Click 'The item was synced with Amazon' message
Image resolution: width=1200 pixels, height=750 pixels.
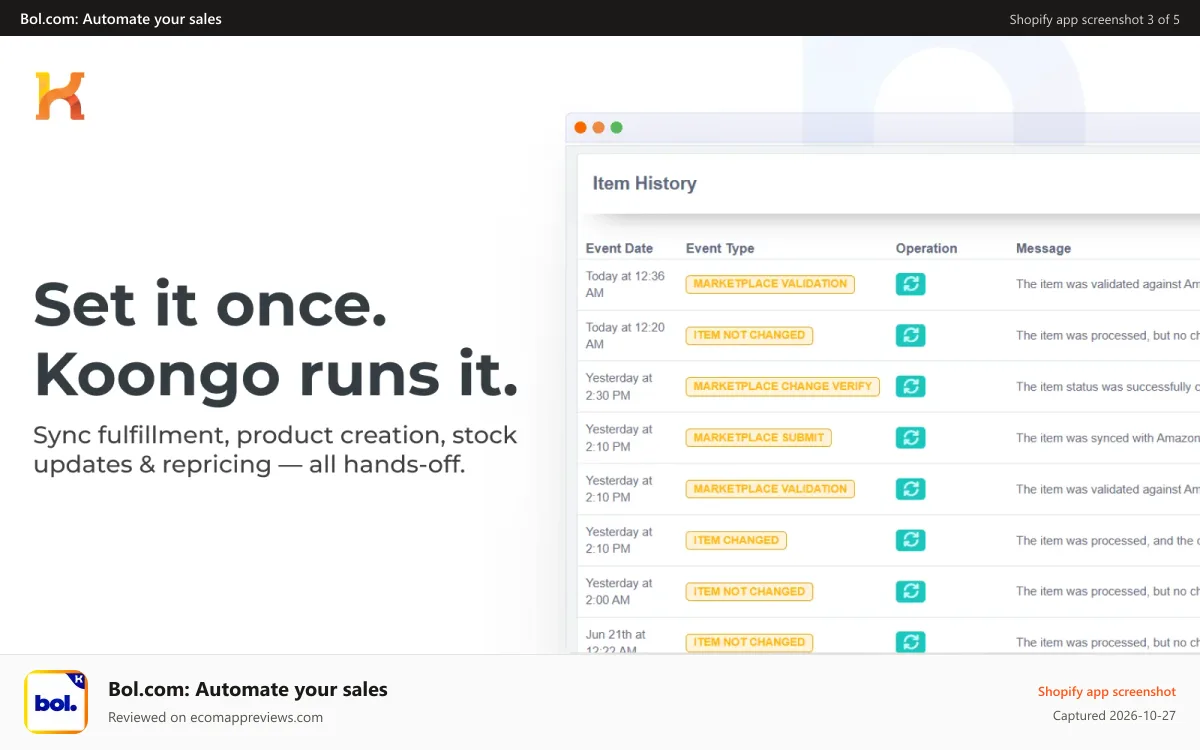[x=1108, y=437]
